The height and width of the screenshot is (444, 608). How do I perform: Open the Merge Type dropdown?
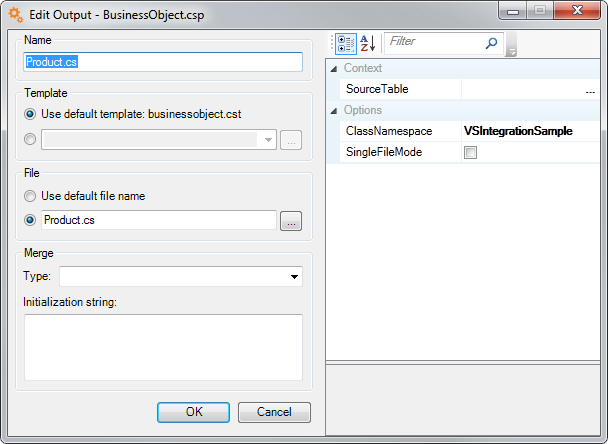(x=294, y=277)
